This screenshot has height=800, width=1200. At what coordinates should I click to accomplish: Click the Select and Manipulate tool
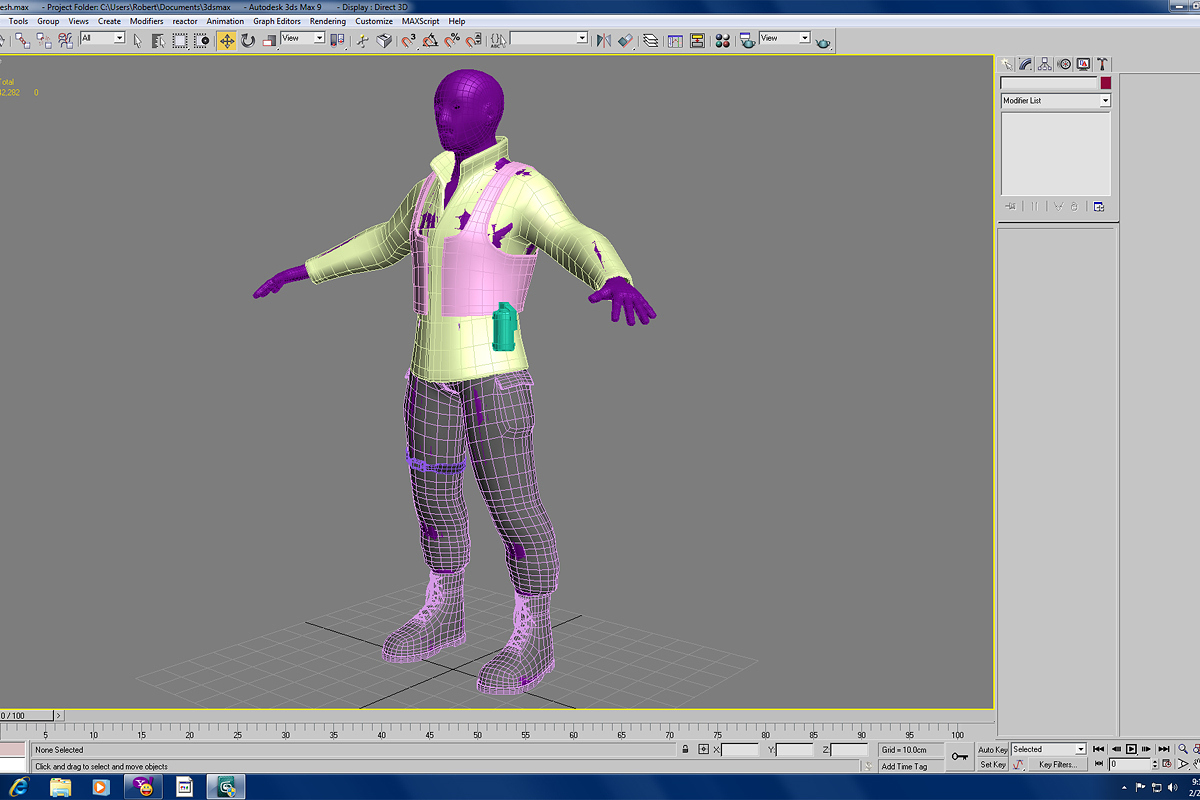coord(362,40)
